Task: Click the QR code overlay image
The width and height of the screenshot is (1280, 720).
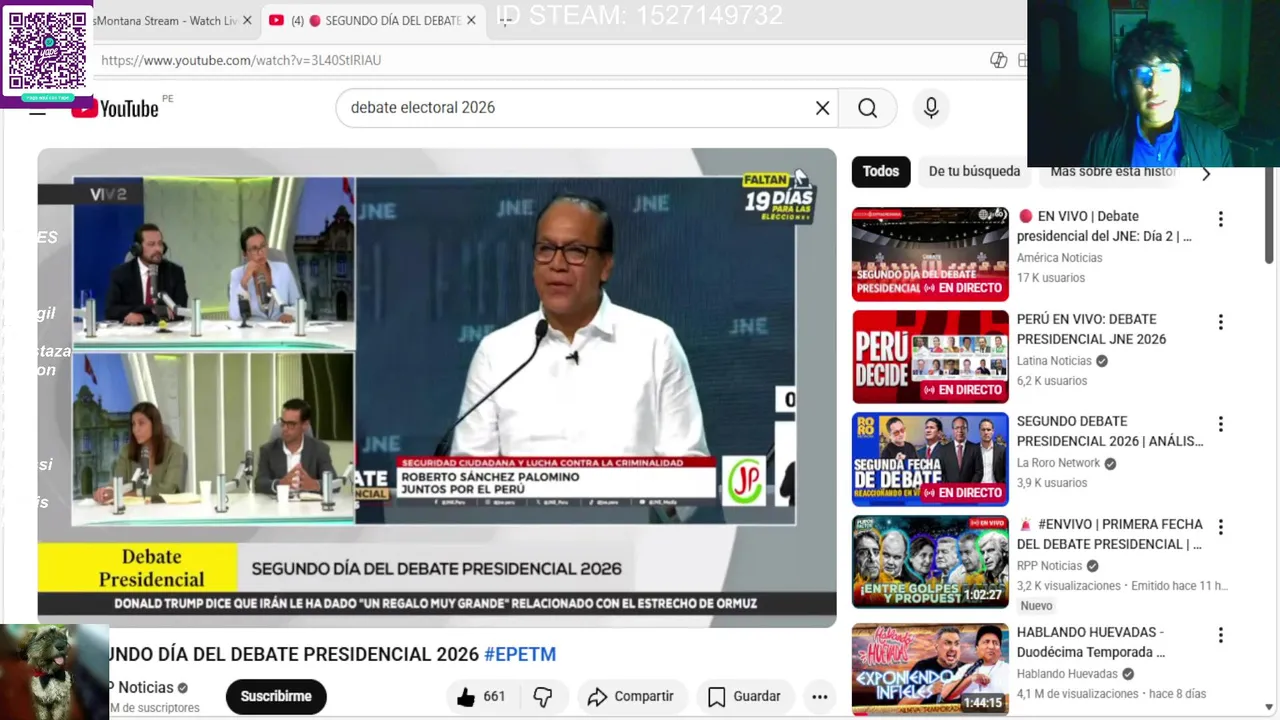Action: click(47, 51)
